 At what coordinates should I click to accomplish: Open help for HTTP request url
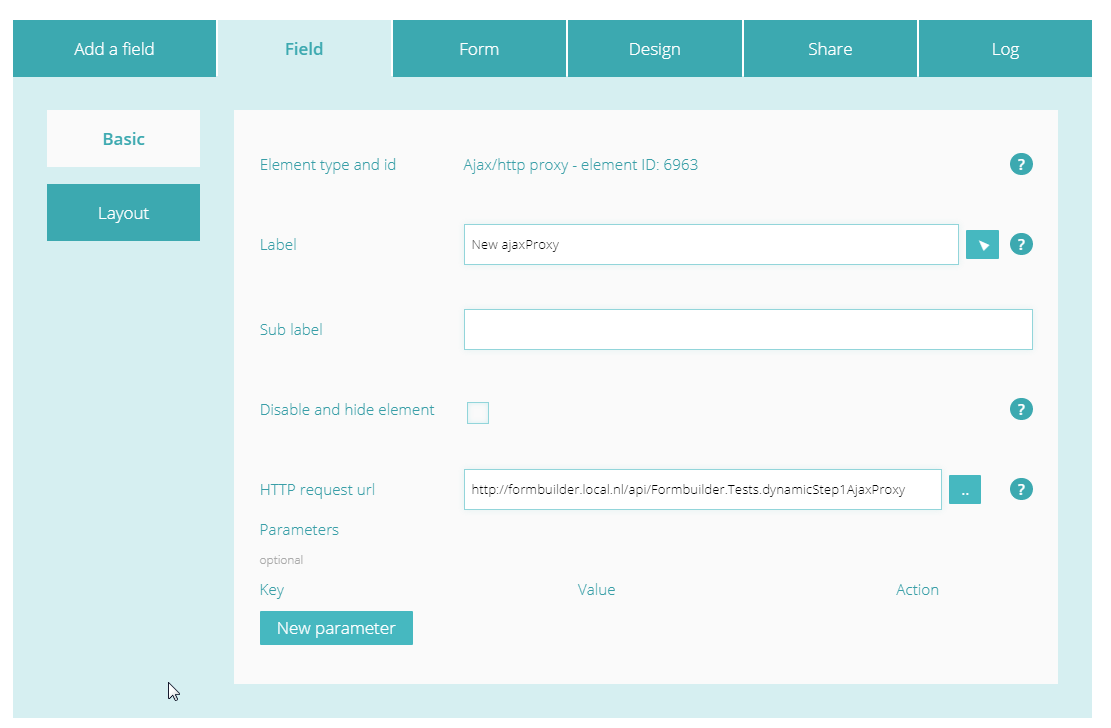(x=1020, y=489)
